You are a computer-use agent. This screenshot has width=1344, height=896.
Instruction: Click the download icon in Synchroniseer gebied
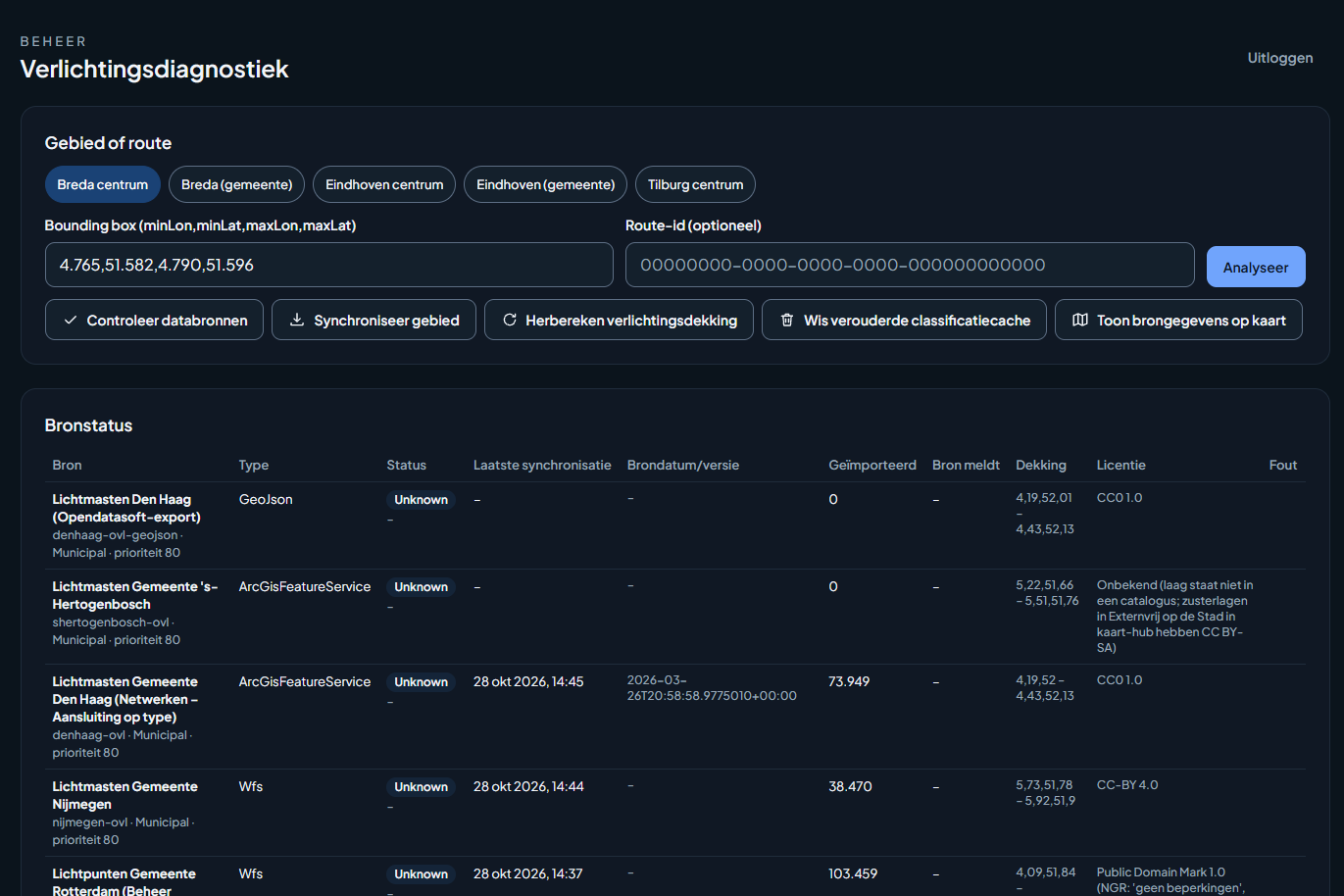click(x=297, y=321)
